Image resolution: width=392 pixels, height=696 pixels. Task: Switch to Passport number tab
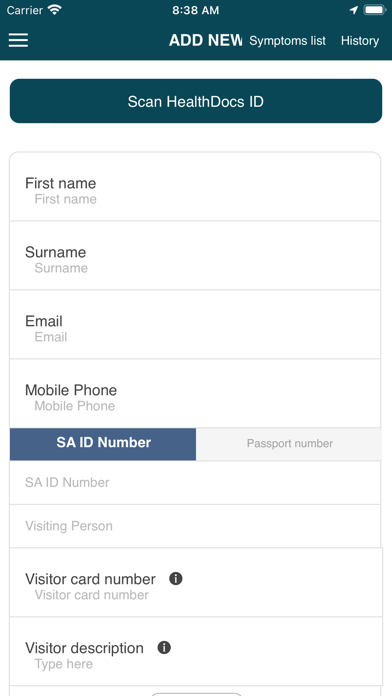click(x=289, y=444)
